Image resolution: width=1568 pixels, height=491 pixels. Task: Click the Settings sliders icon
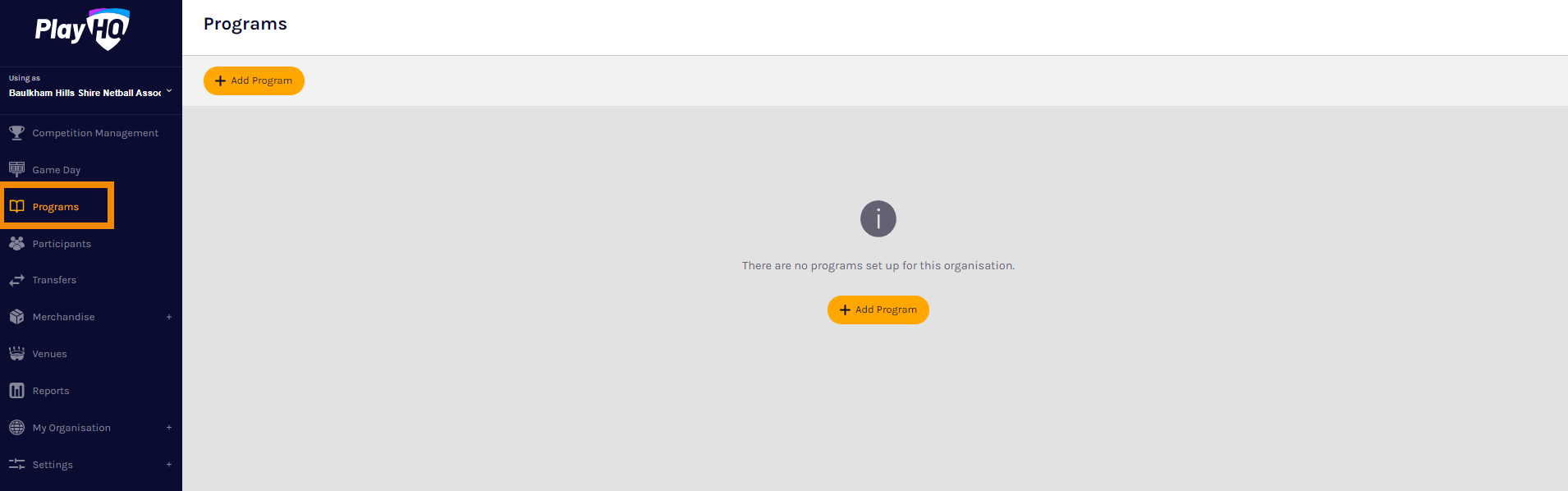tap(16, 464)
